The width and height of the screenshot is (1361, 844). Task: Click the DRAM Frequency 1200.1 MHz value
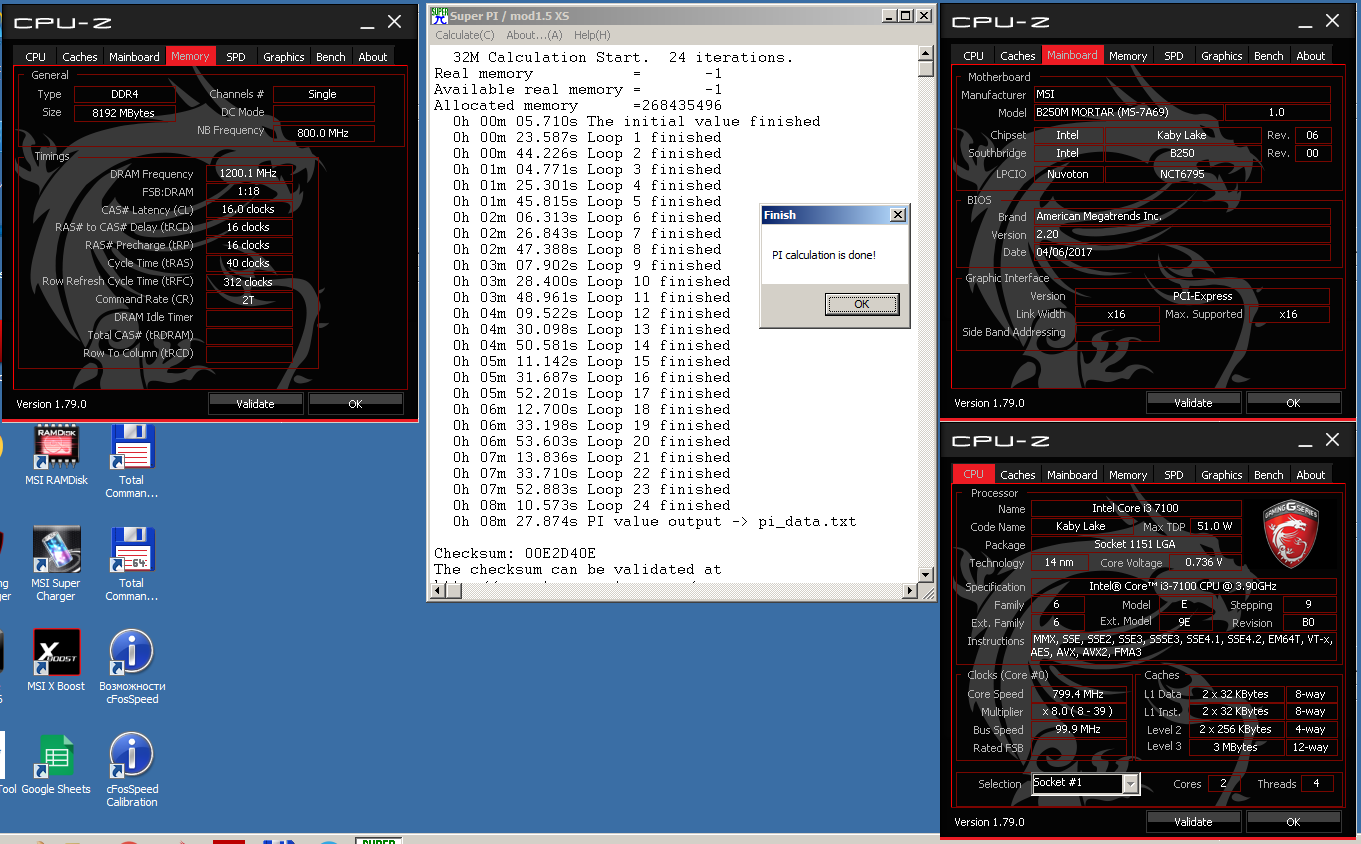click(x=249, y=174)
